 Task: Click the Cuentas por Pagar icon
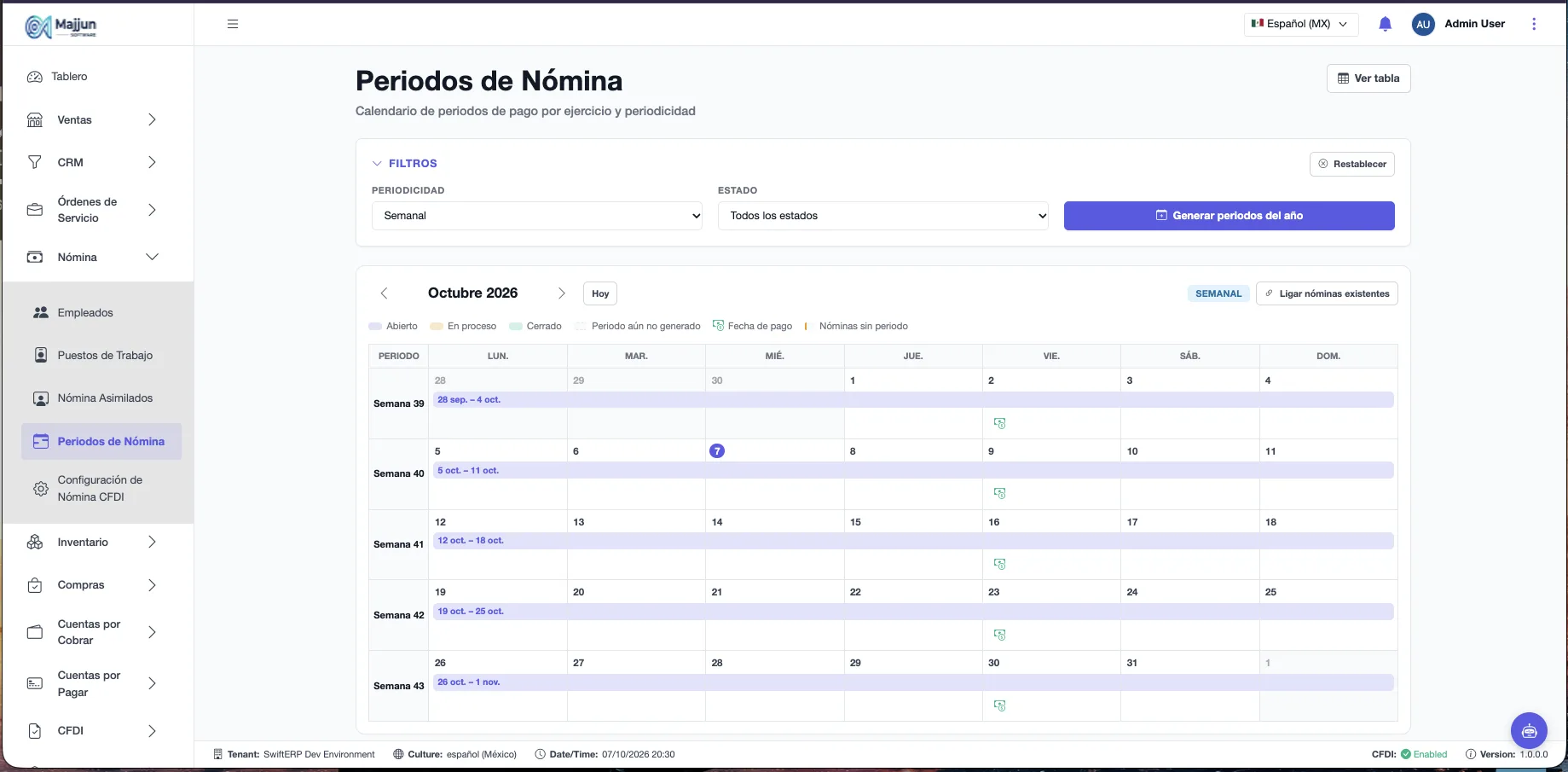[35, 683]
